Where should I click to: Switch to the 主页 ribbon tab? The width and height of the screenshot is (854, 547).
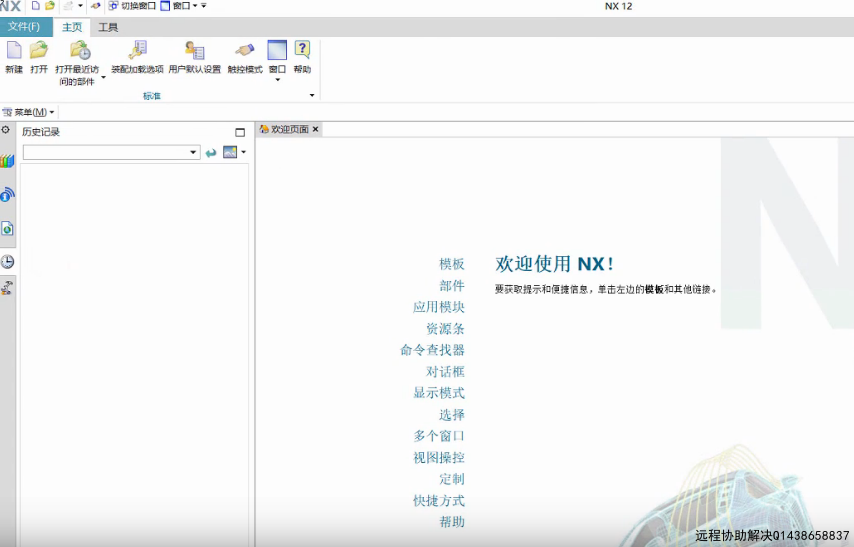(72, 27)
